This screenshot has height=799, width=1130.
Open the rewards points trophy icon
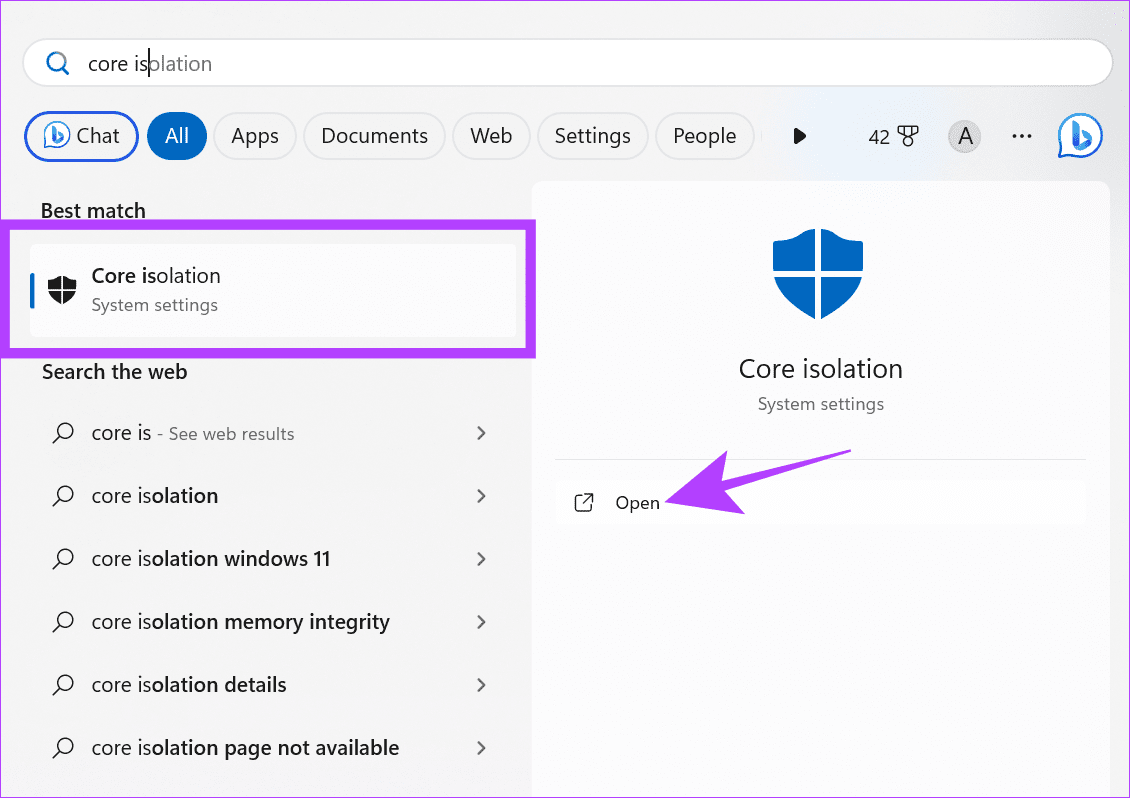[x=908, y=136]
